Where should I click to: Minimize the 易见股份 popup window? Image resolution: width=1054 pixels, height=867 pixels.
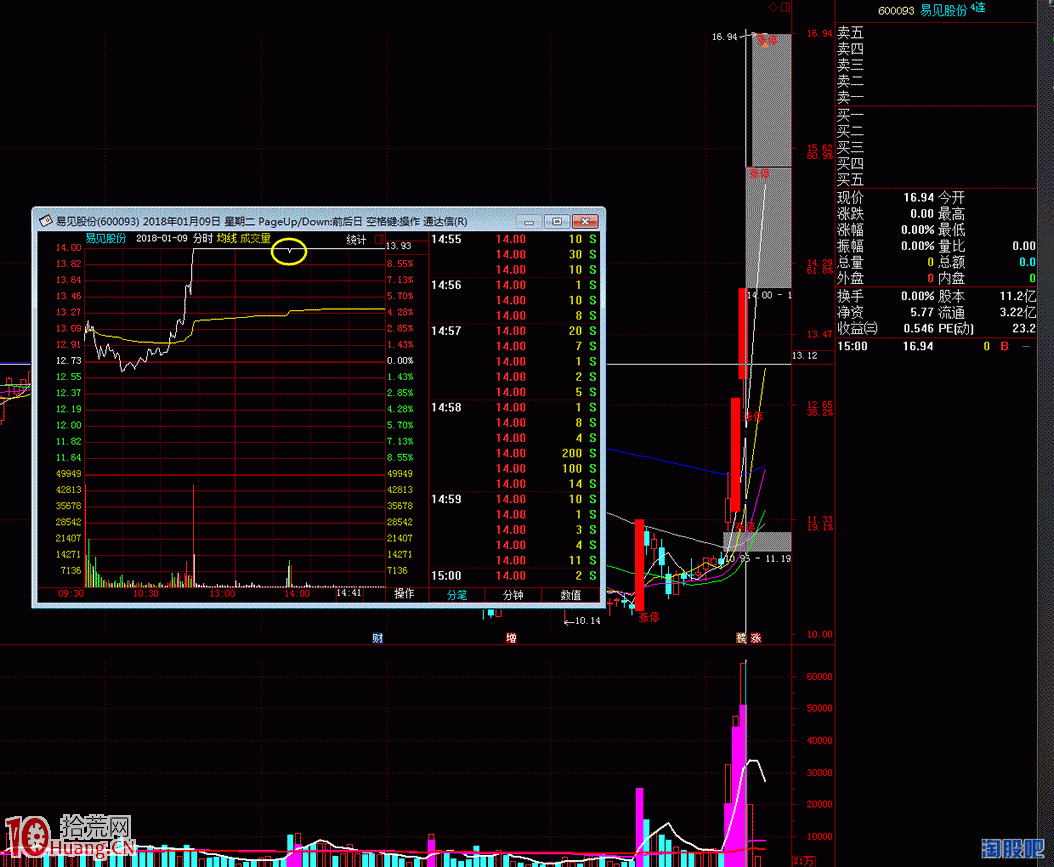[x=529, y=221]
